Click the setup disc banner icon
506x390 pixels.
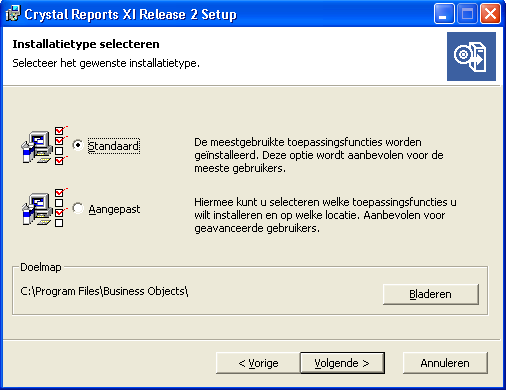coord(471,56)
